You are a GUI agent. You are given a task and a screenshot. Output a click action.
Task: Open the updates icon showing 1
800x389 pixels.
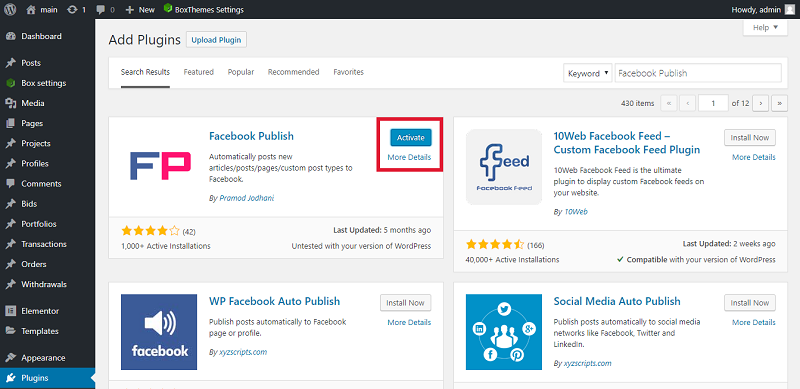tap(76, 9)
